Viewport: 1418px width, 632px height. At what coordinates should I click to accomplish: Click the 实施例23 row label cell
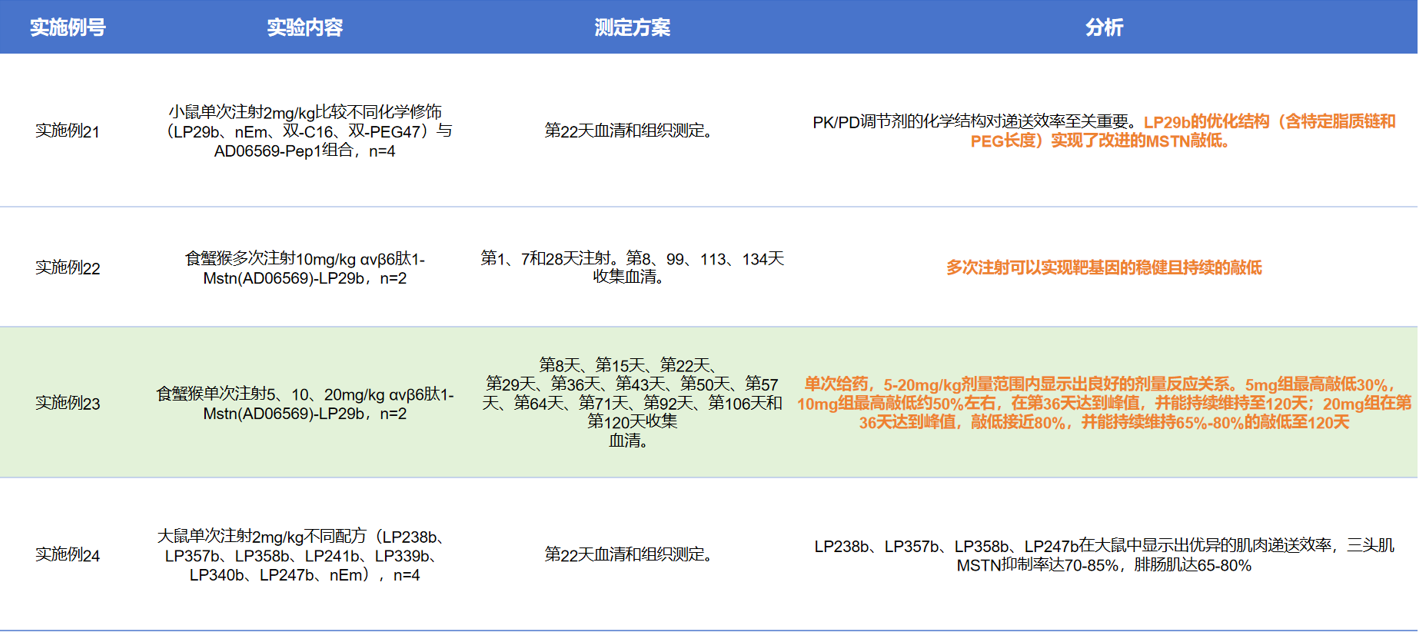coord(67,403)
